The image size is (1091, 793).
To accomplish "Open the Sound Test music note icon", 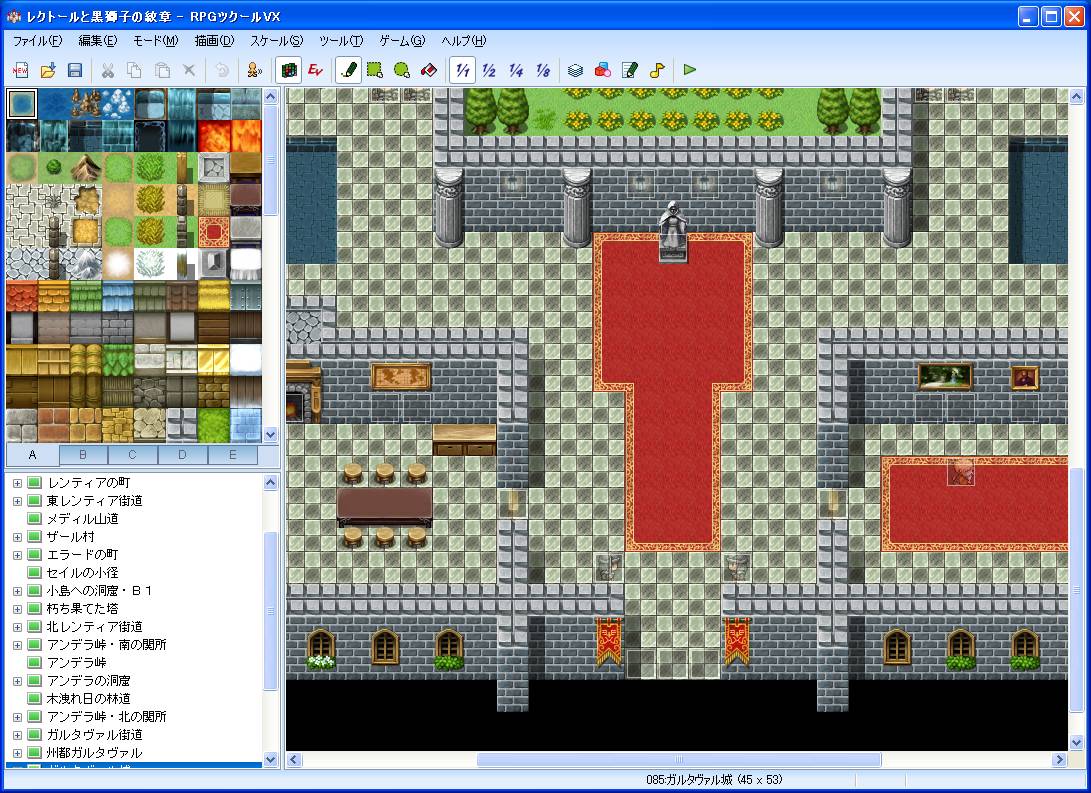I will coord(657,70).
